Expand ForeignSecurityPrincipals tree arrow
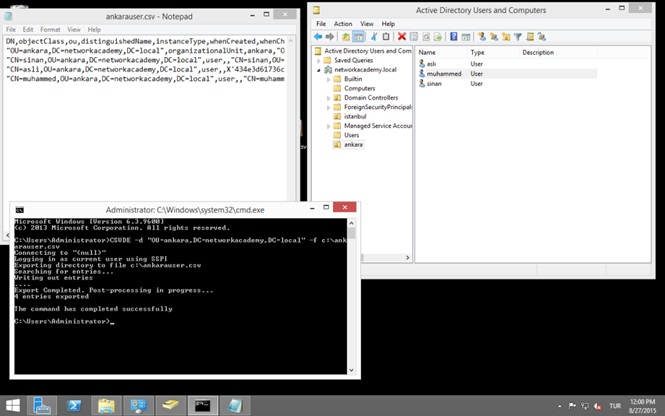This screenshot has width=665, height=416. pyautogui.click(x=328, y=107)
